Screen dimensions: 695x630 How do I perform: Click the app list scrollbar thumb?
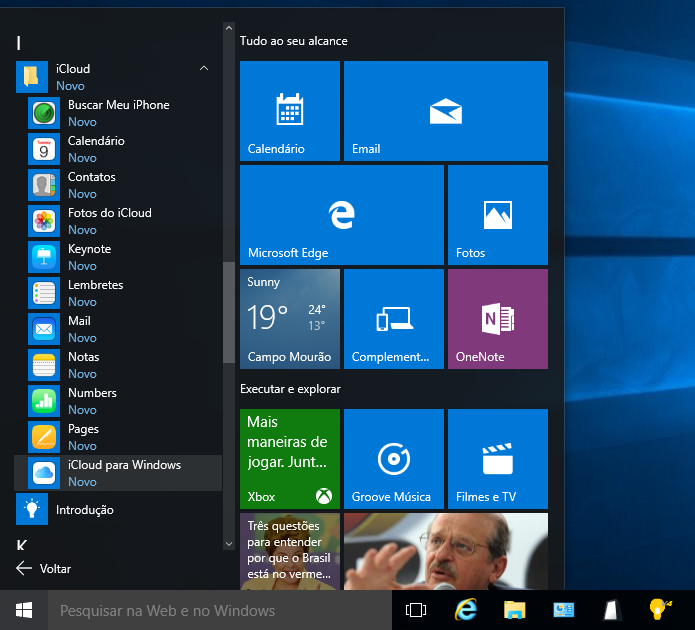pyautogui.click(x=229, y=312)
